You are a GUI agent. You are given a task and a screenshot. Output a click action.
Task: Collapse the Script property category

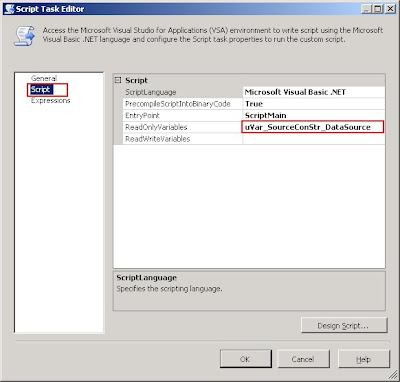(118, 80)
